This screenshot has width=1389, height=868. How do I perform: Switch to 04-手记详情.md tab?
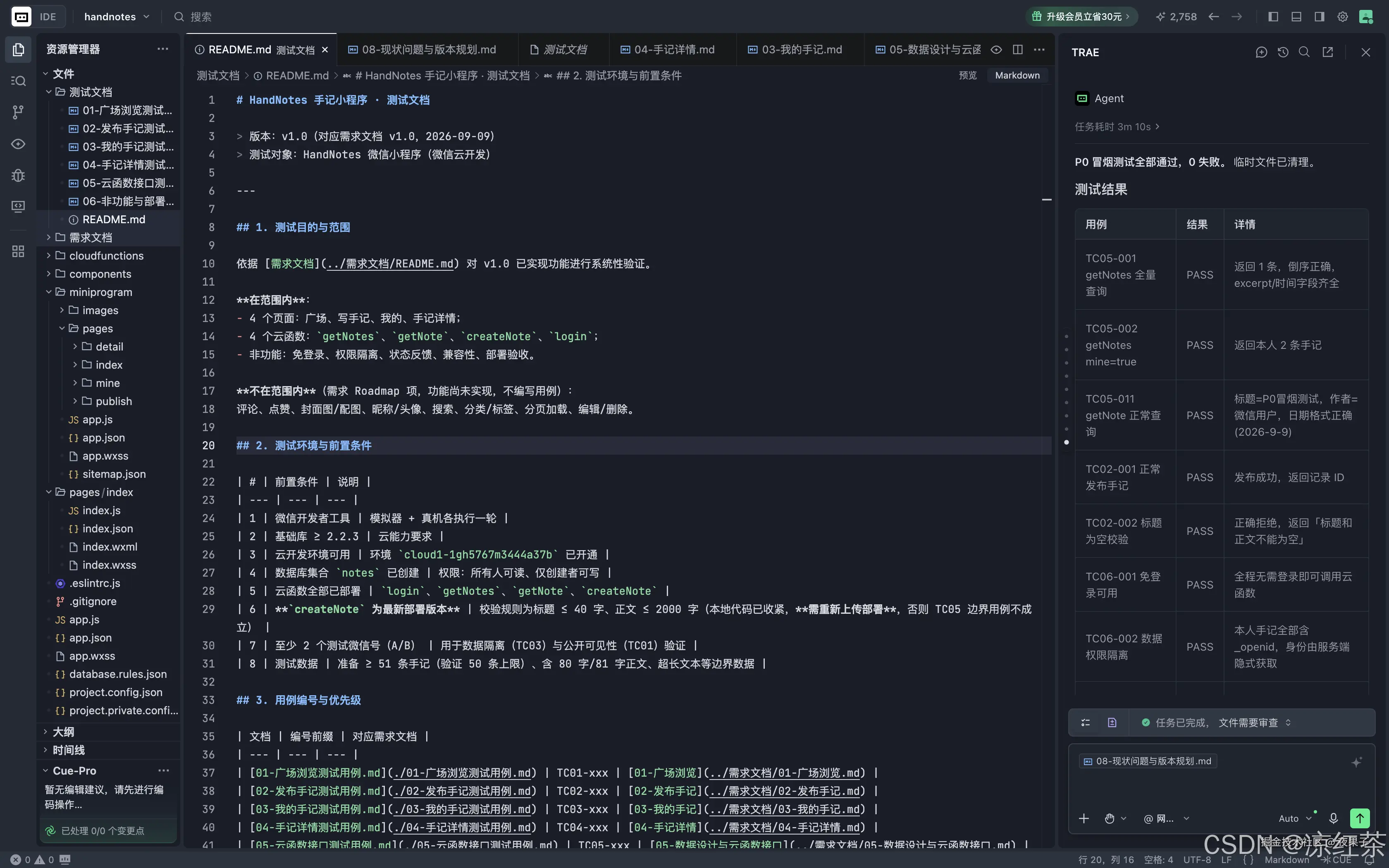[673, 50]
